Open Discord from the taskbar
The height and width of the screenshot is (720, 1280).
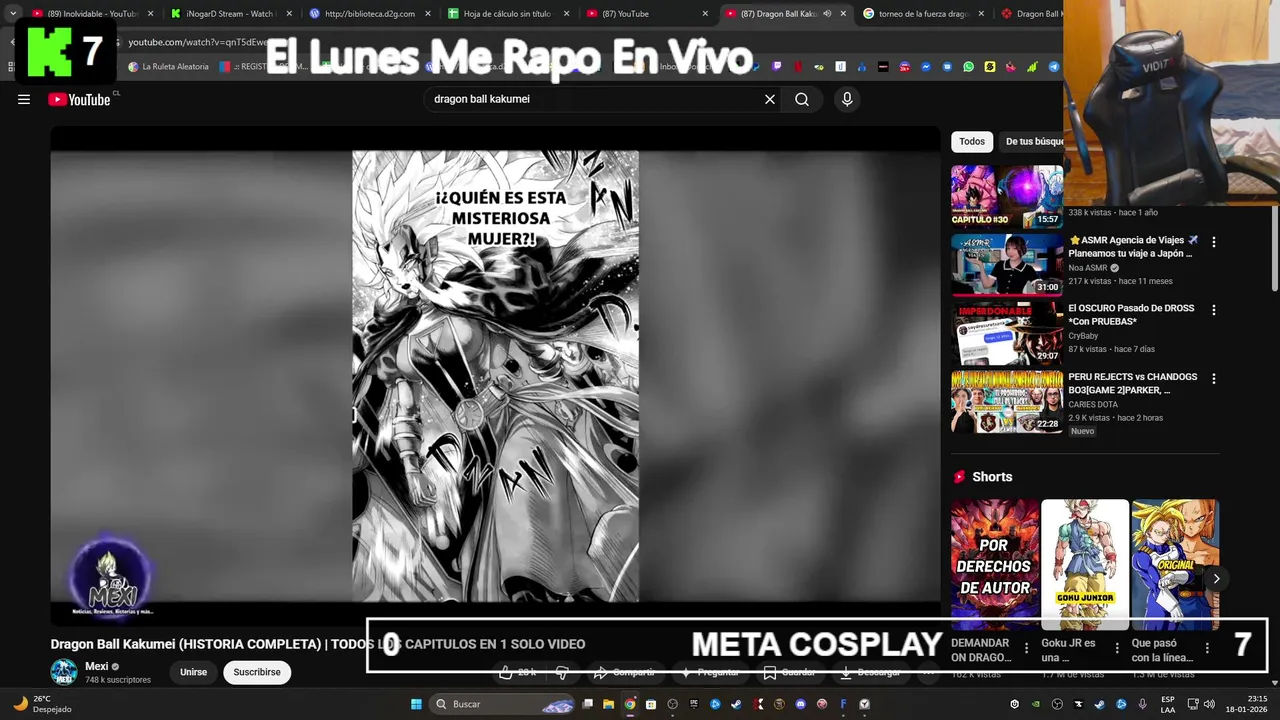800,704
